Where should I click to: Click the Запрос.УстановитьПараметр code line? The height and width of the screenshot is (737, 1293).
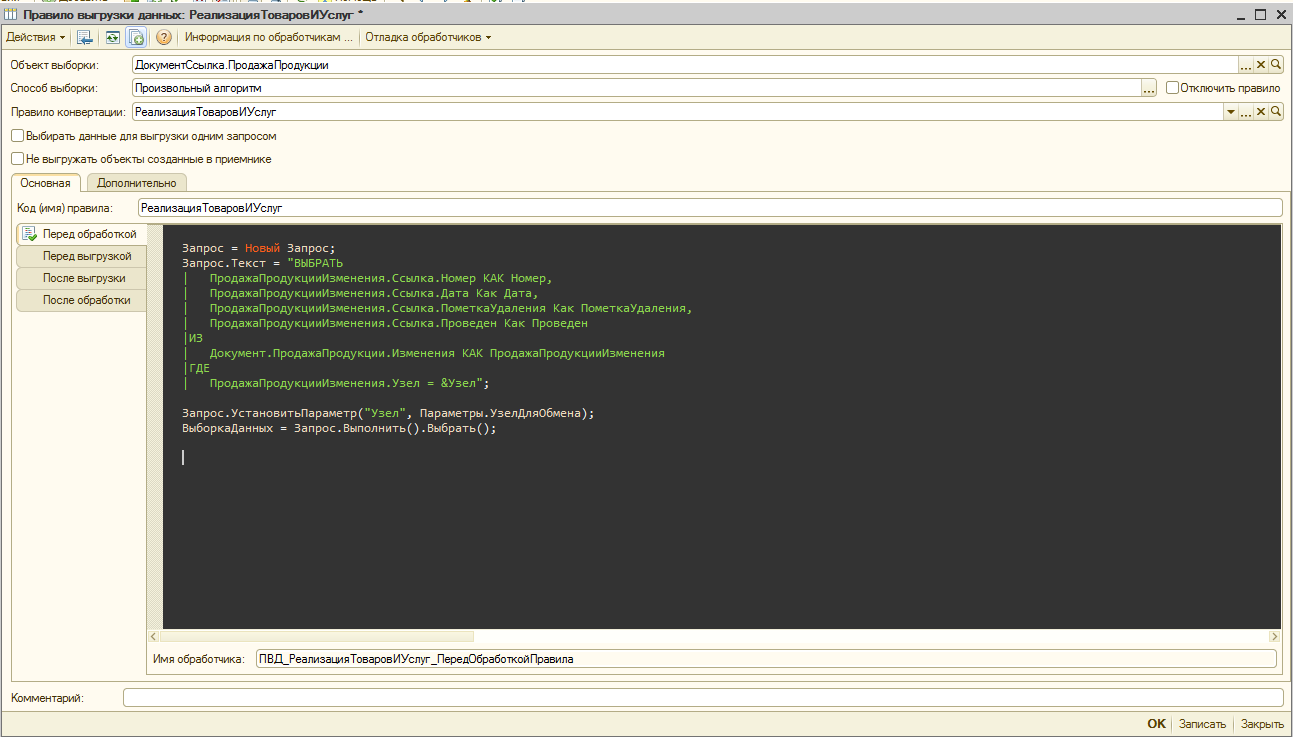388,413
